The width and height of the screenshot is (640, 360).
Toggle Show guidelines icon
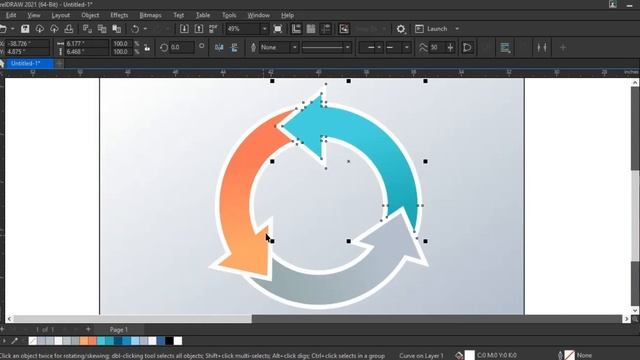[325, 29]
